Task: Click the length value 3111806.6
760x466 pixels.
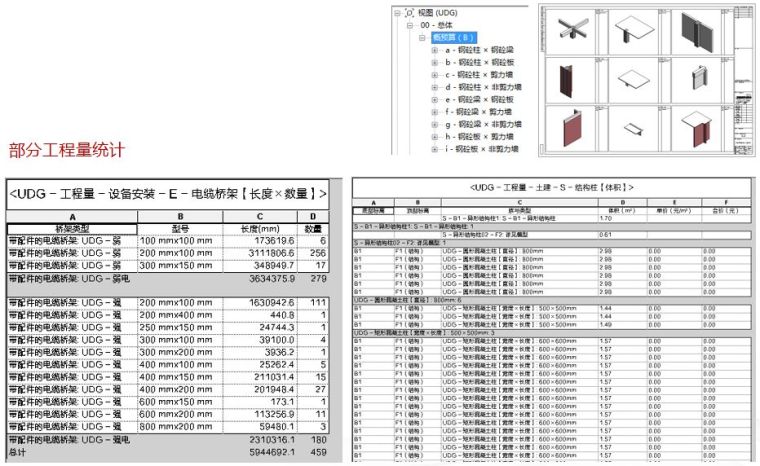Action: (271, 253)
